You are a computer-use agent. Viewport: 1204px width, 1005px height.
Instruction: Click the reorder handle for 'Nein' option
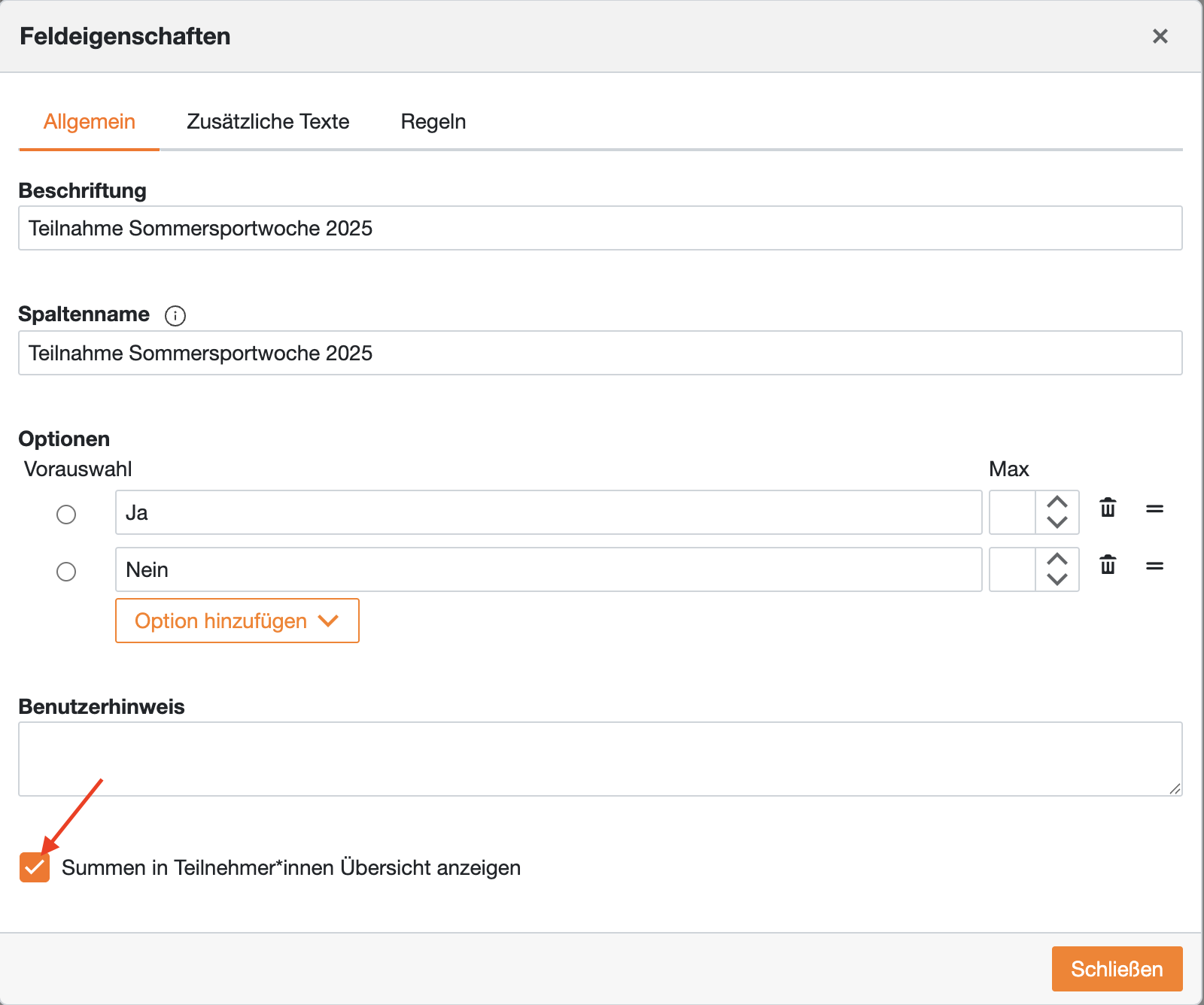[1154, 566]
